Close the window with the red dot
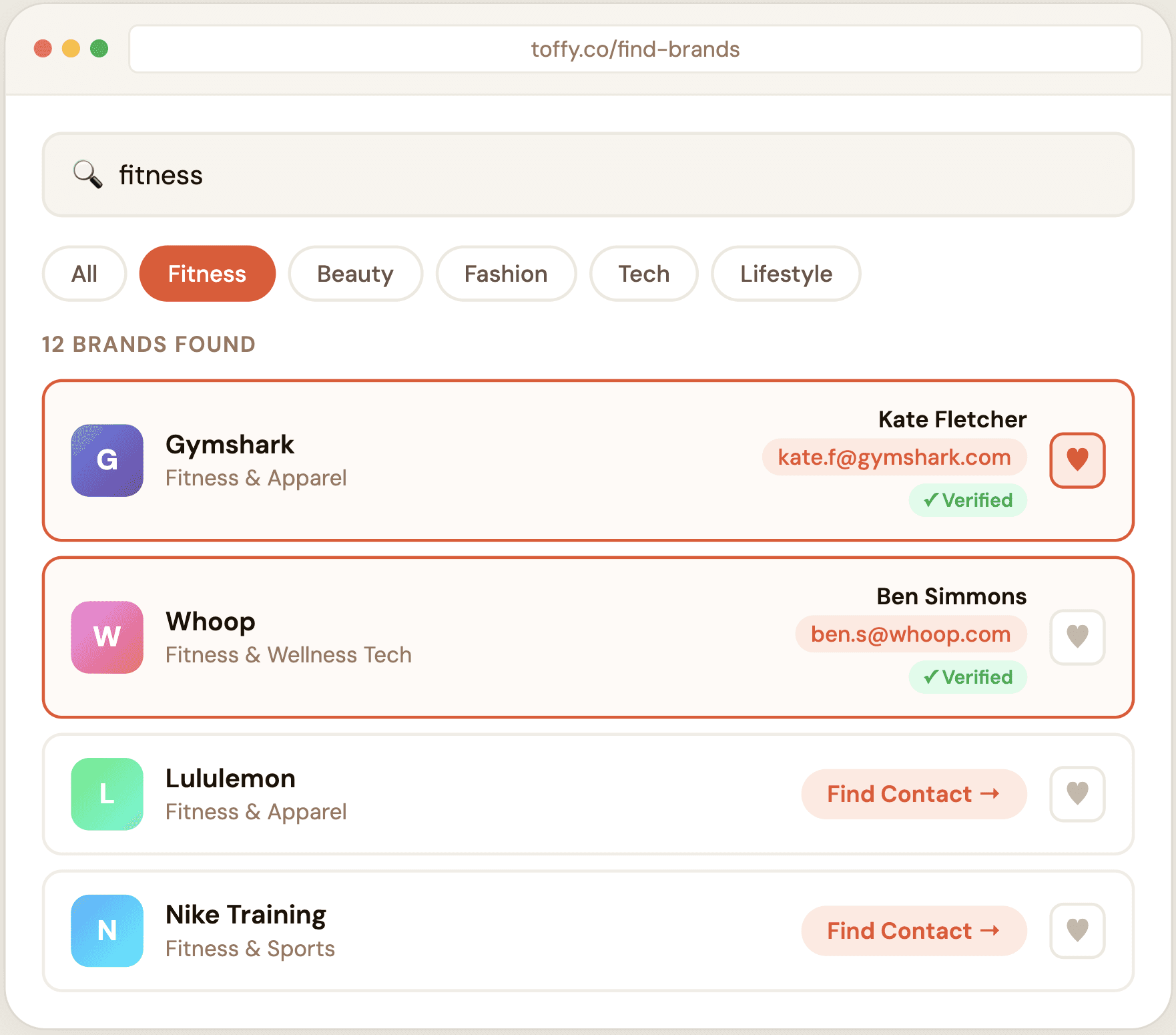This screenshot has height=1035, width=1176. point(43,49)
